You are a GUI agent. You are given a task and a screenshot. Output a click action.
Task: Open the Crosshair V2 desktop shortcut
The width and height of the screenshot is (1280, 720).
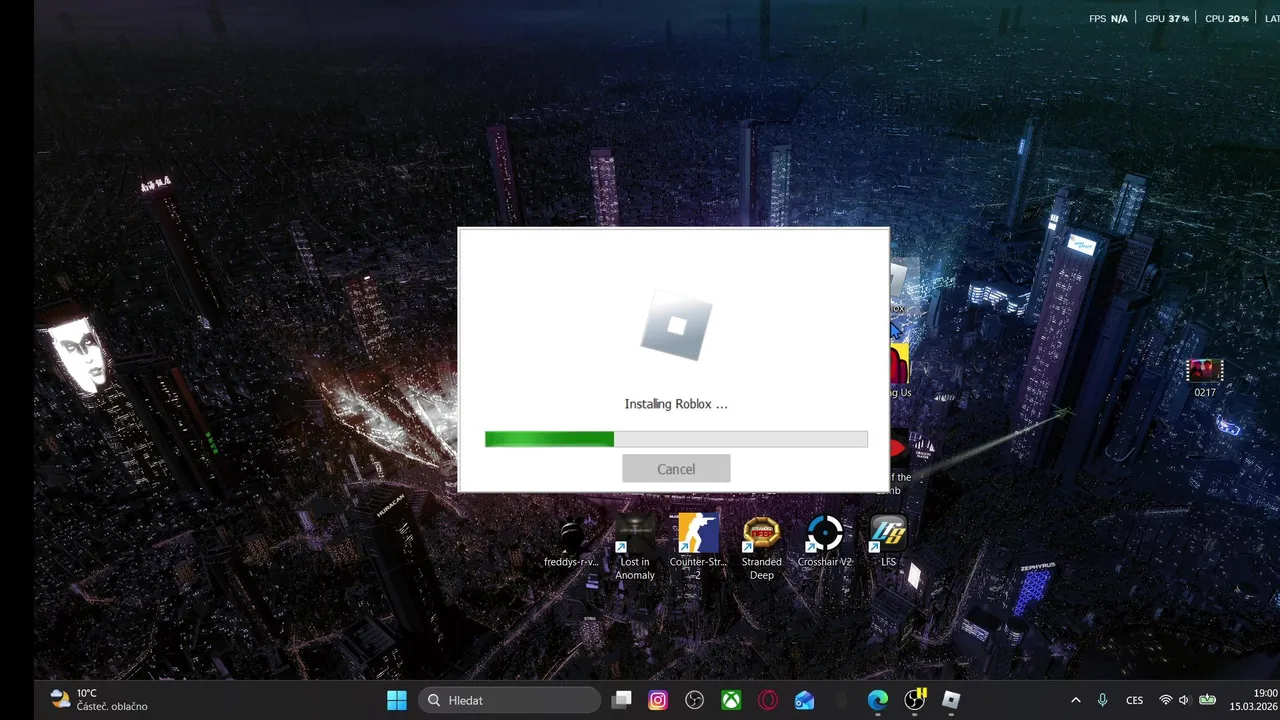825,541
